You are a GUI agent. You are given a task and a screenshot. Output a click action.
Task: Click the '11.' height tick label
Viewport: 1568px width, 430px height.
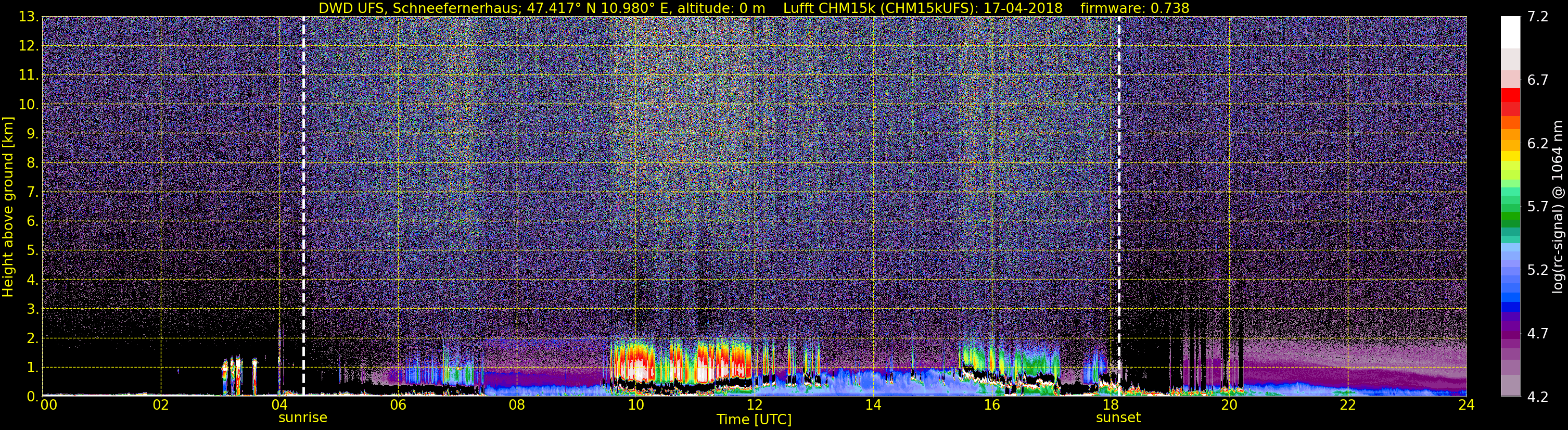tap(28, 75)
